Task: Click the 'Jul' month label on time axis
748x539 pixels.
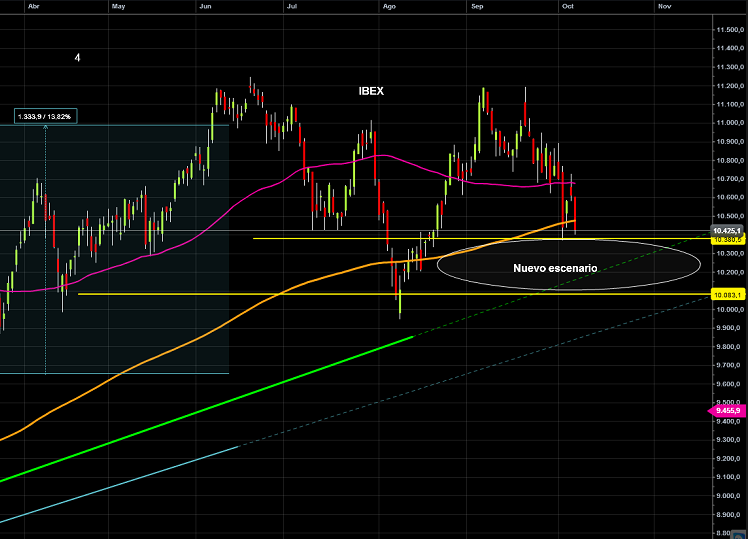Action: pyautogui.click(x=292, y=6)
